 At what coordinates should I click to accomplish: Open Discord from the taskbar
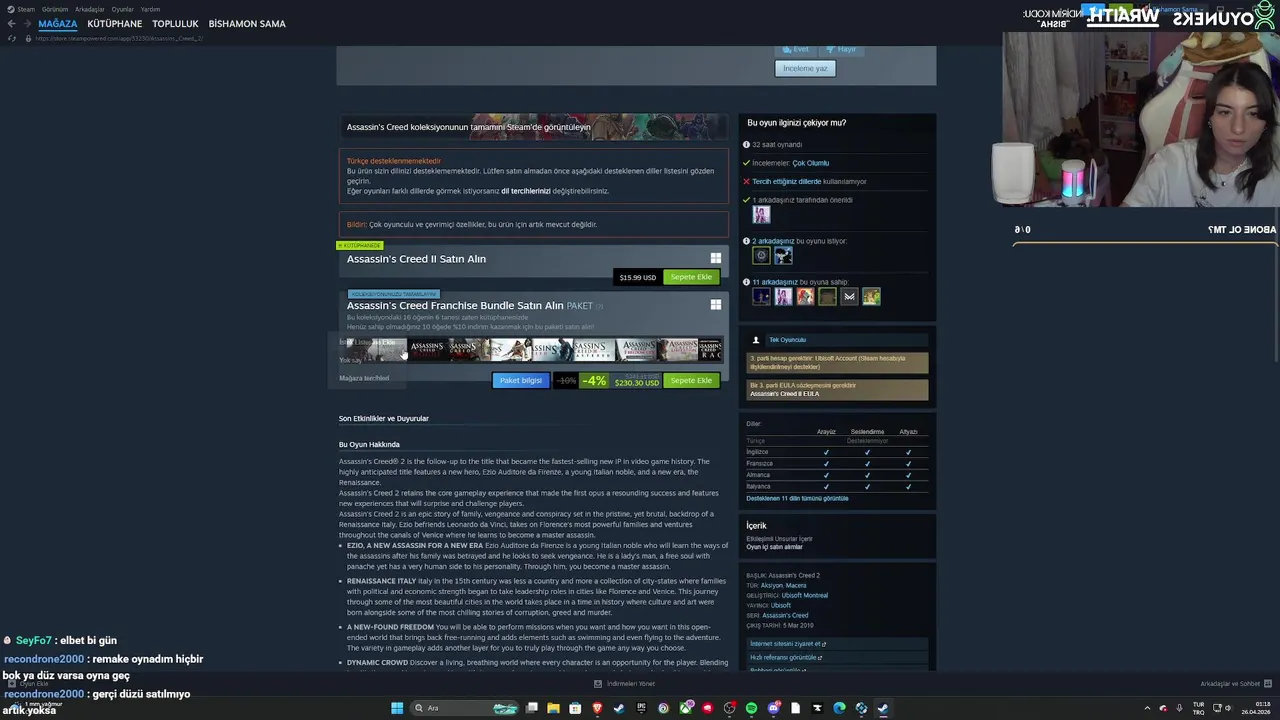tap(773, 708)
